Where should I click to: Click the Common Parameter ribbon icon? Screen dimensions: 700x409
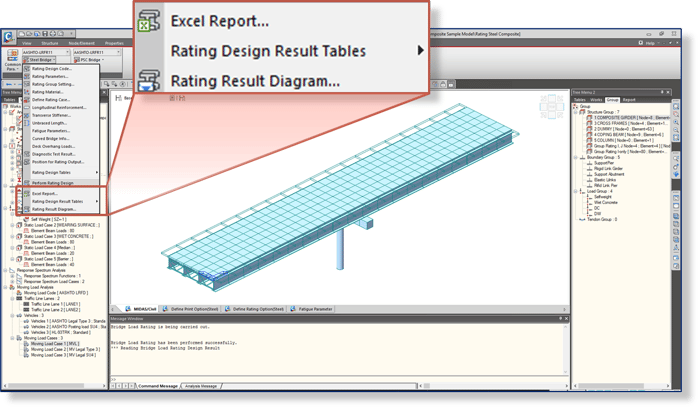click(11, 57)
